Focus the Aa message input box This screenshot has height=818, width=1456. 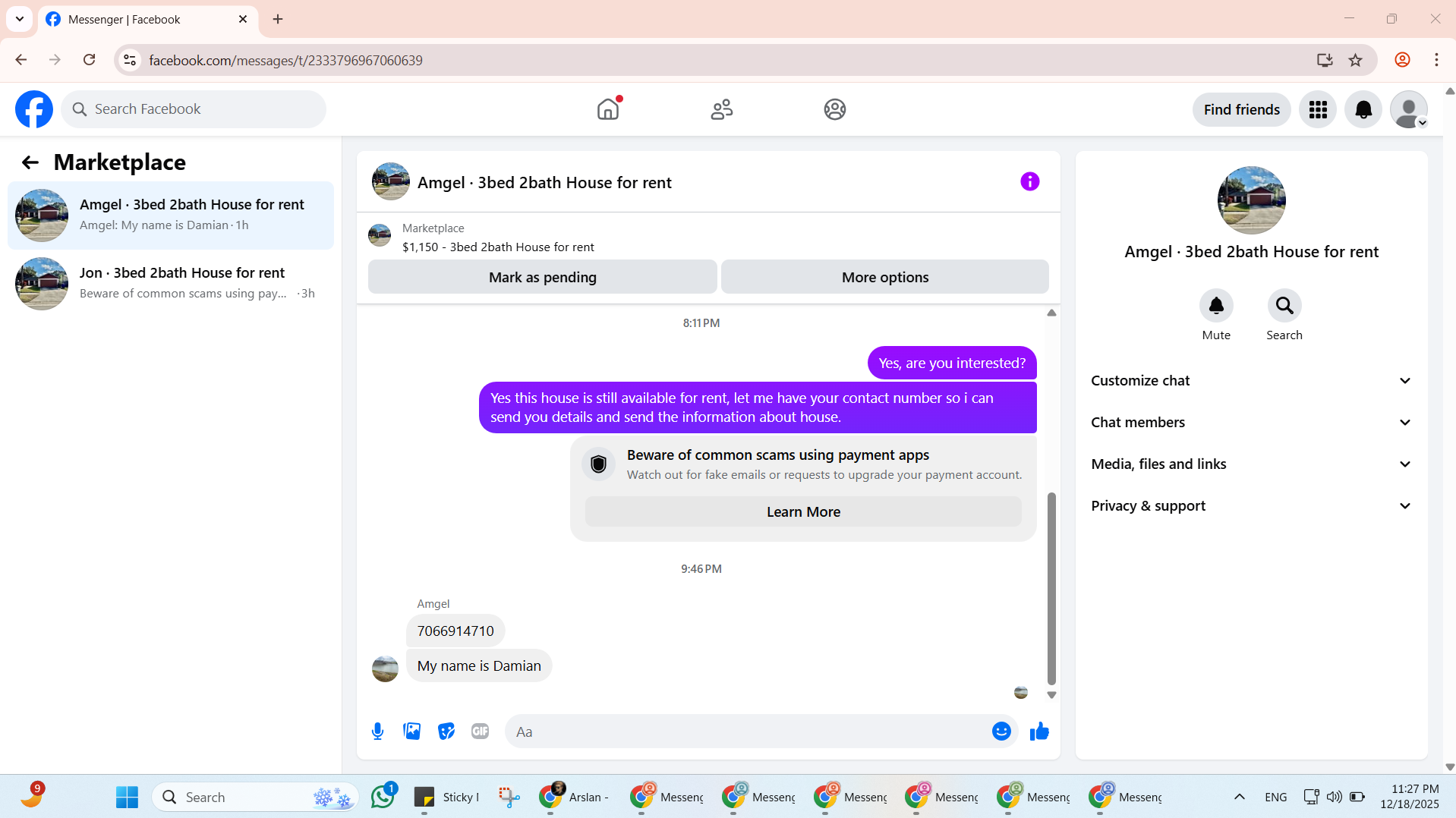pyautogui.click(x=748, y=731)
